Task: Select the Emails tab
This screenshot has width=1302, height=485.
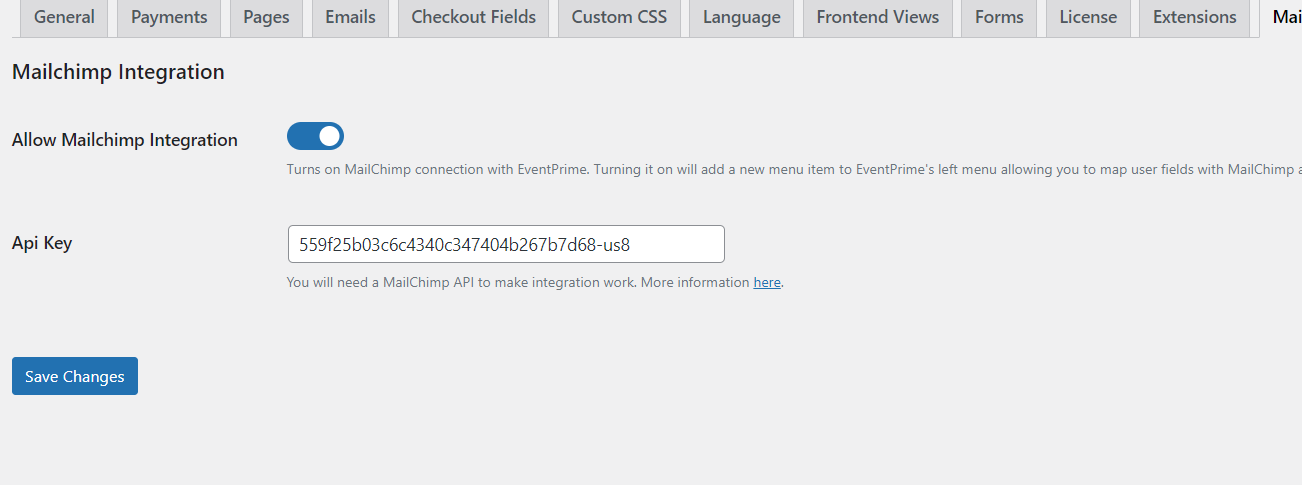Action: (350, 18)
